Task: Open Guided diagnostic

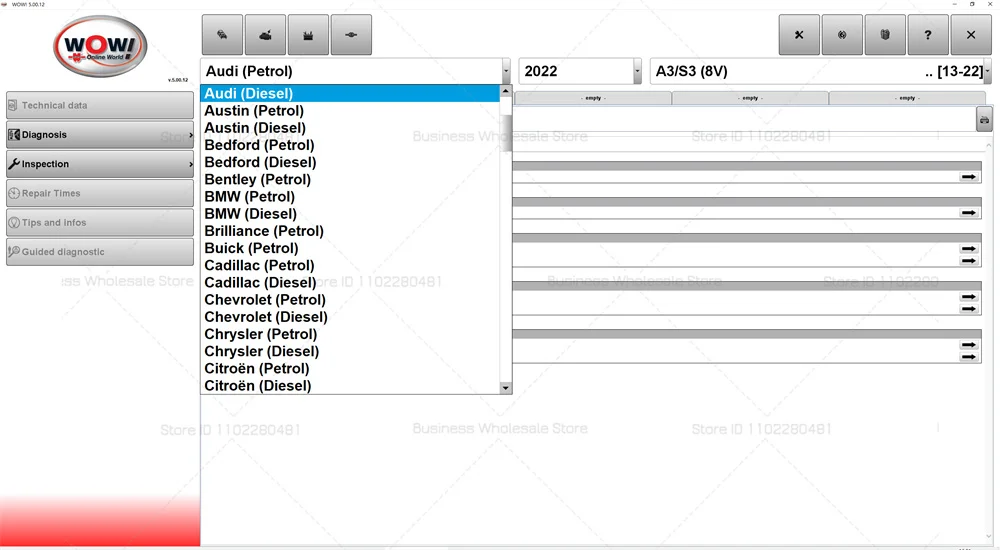Action: [x=100, y=252]
